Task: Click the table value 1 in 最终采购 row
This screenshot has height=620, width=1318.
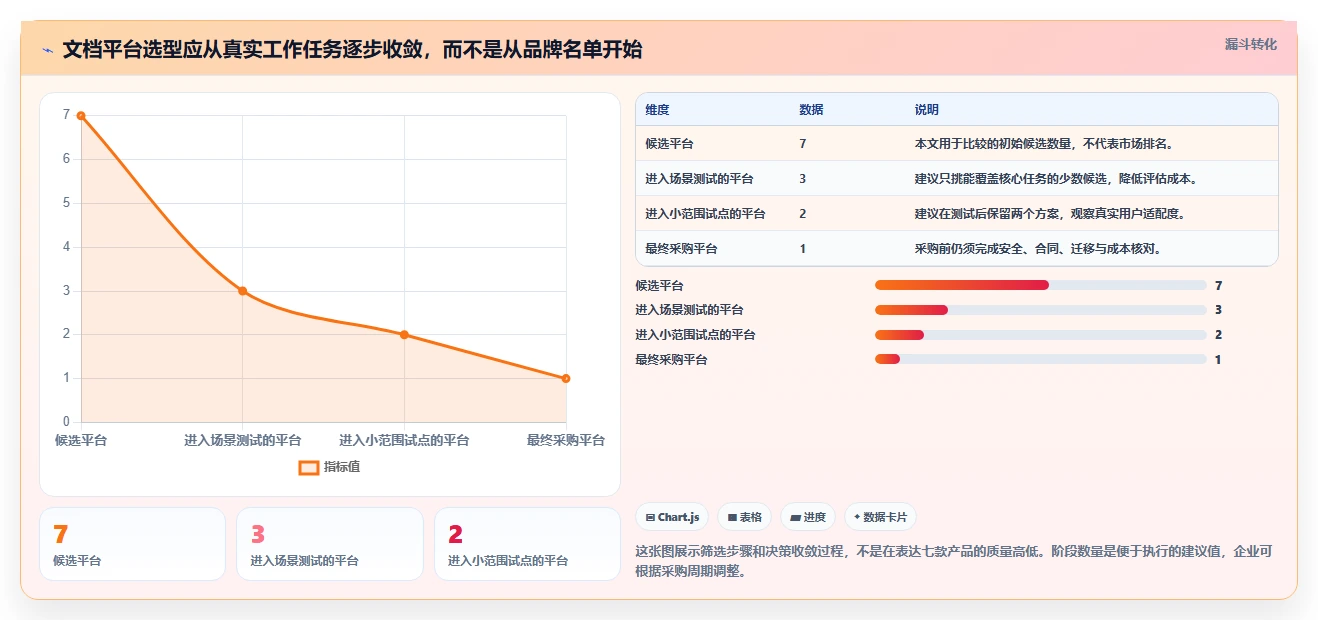Action: point(803,249)
